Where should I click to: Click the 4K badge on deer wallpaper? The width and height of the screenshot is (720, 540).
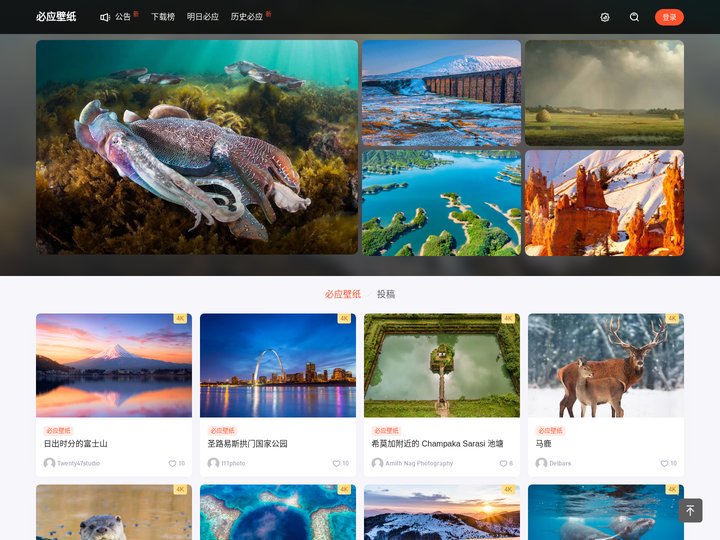tap(672, 318)
